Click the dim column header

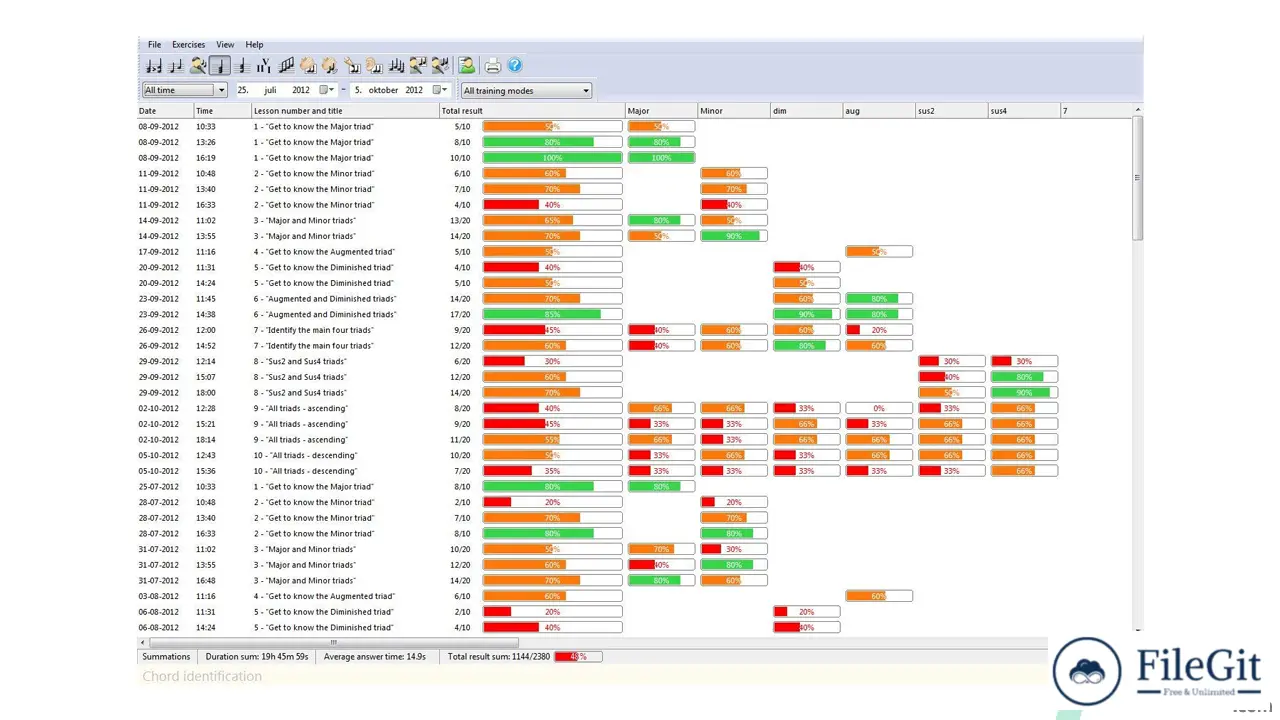(806, 111)
